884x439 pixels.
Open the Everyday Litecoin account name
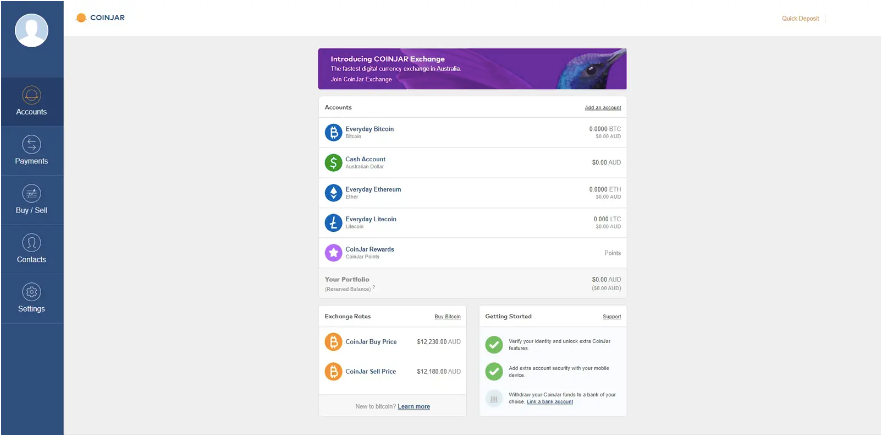tap(371, 219)
